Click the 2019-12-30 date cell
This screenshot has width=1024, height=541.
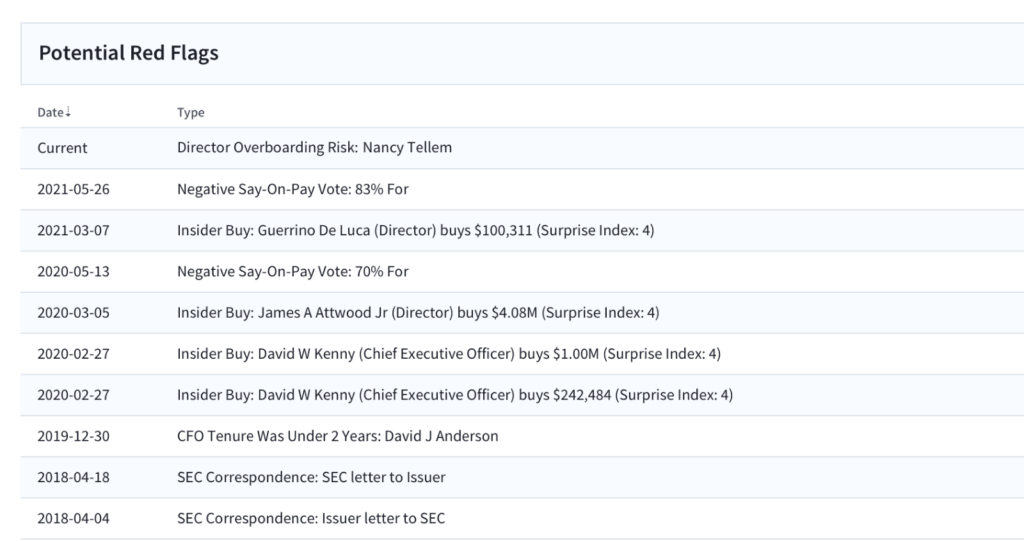click(73, 436)
